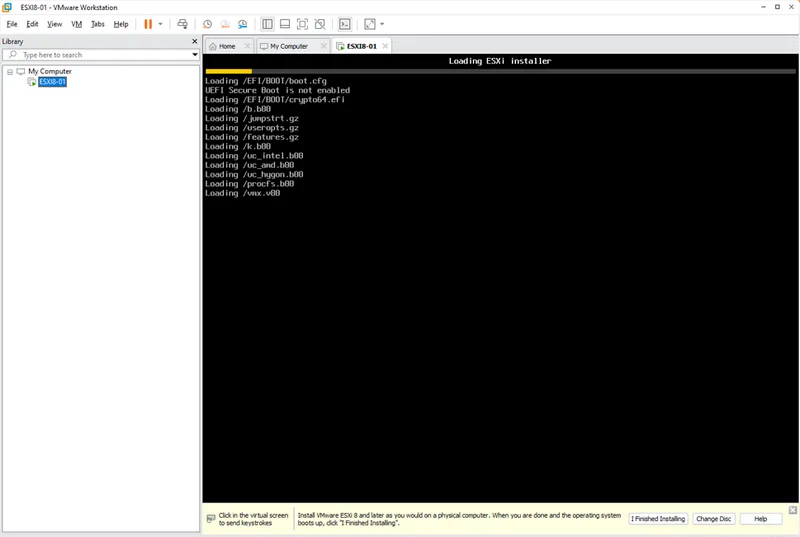Open the library search filter dropdown
Viewport: 800px width, 537px height.
[195, 55]
